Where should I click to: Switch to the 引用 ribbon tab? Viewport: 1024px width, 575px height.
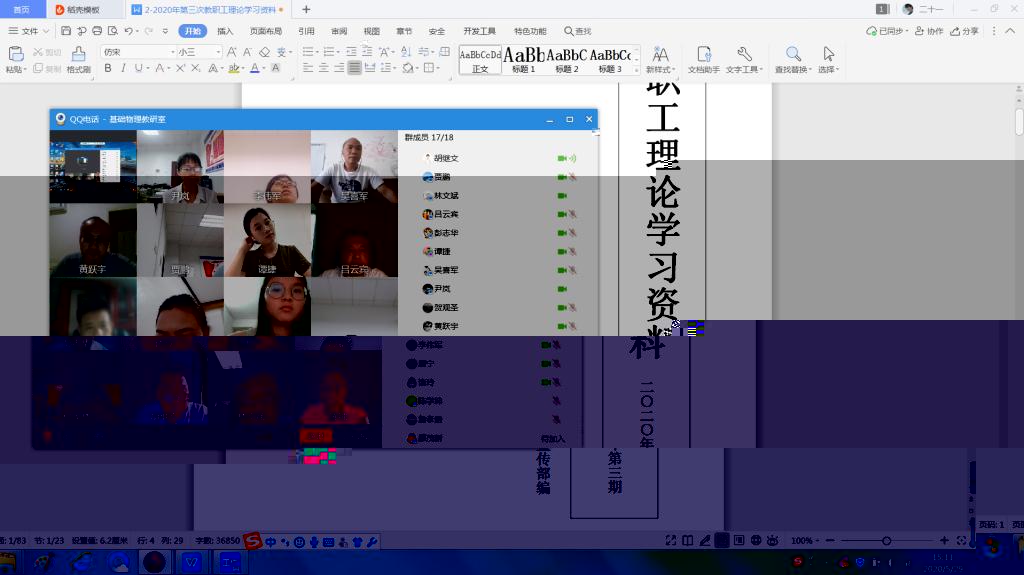(x=306, y=31)
